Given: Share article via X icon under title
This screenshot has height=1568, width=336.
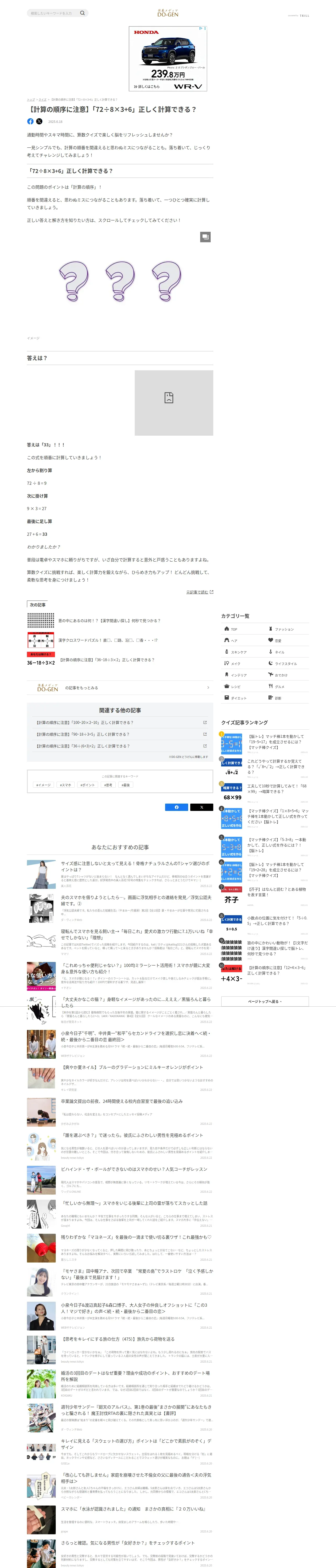Looking at the screenshot, I should [40, 121].
